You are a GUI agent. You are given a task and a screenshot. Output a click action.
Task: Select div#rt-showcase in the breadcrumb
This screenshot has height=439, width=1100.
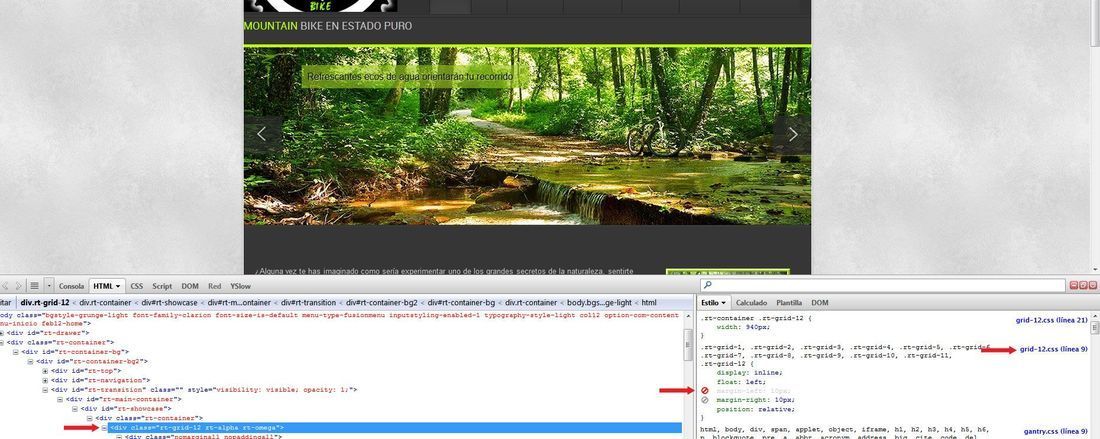tap(170, 303)
